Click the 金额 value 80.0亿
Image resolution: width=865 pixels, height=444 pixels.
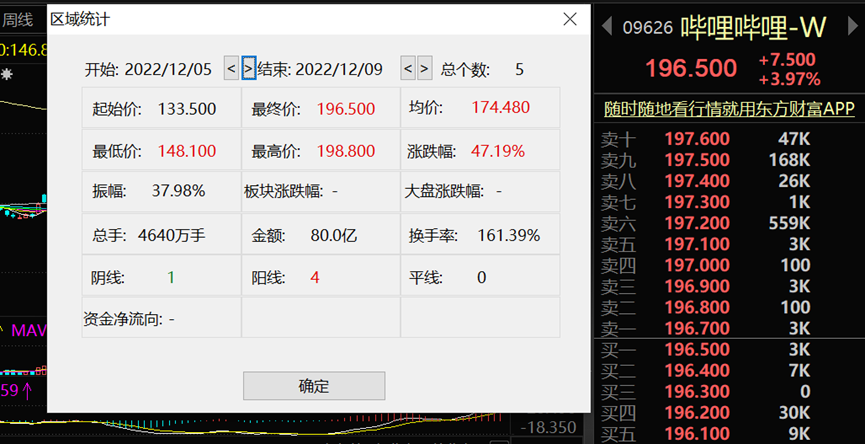(334, 236)
